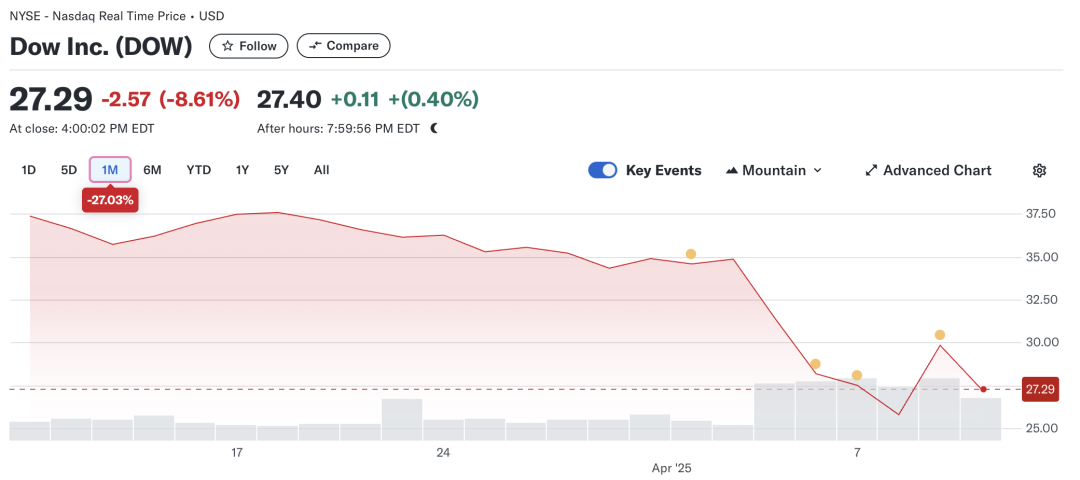Expand the Mountain chart style dropdown chevron
Viewport: 1080px width, 480px height.
(818, 171)
